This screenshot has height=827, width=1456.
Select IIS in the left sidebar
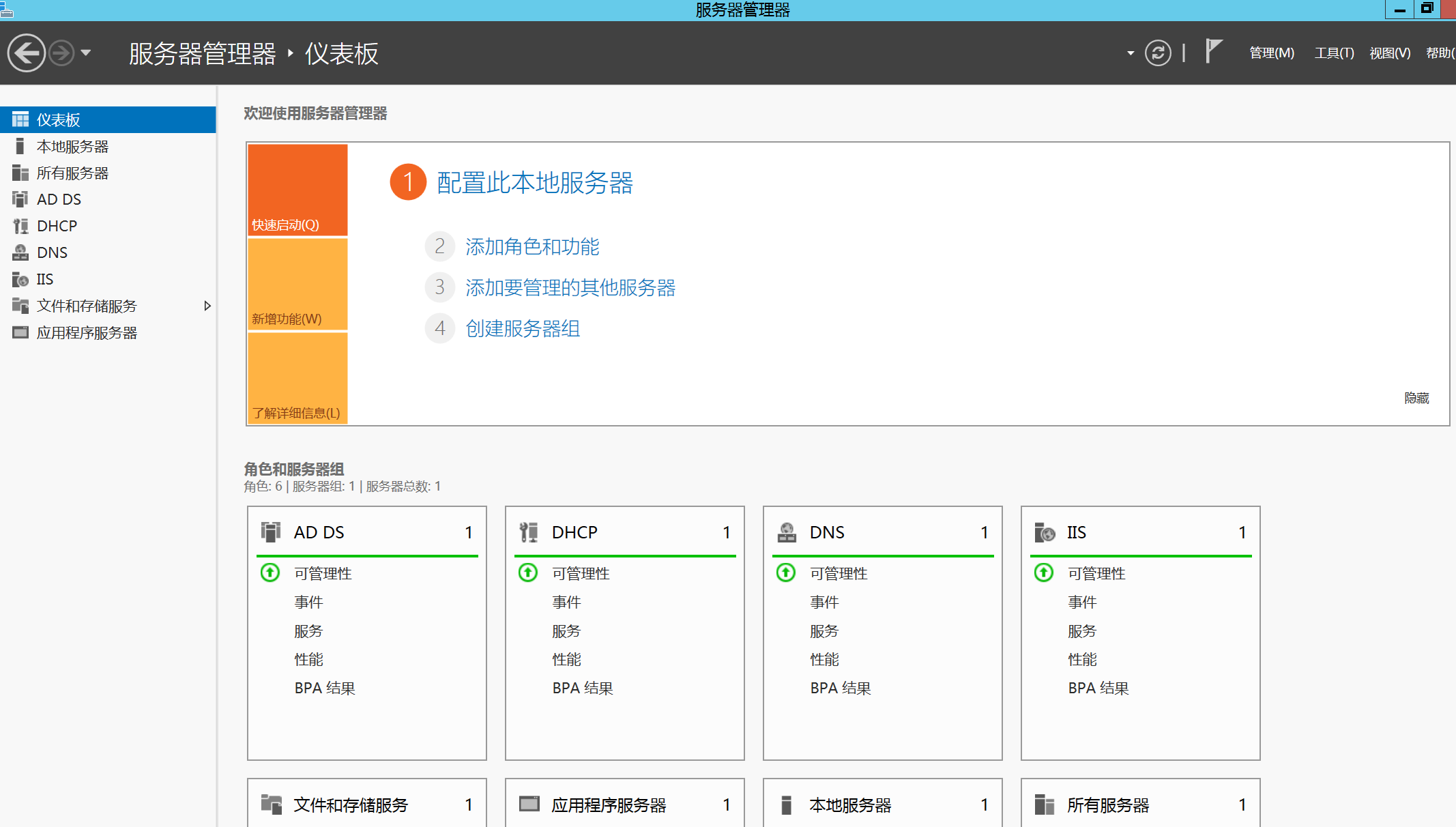coord(44,279)
